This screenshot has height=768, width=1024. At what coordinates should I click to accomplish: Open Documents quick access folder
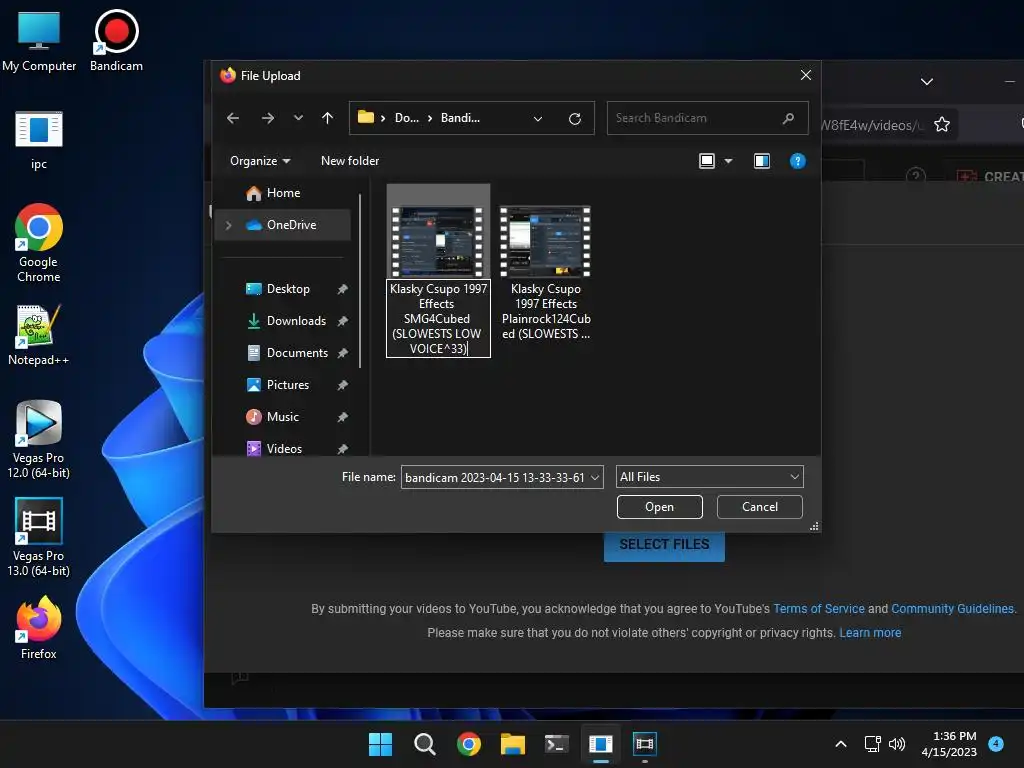[297, 353]
